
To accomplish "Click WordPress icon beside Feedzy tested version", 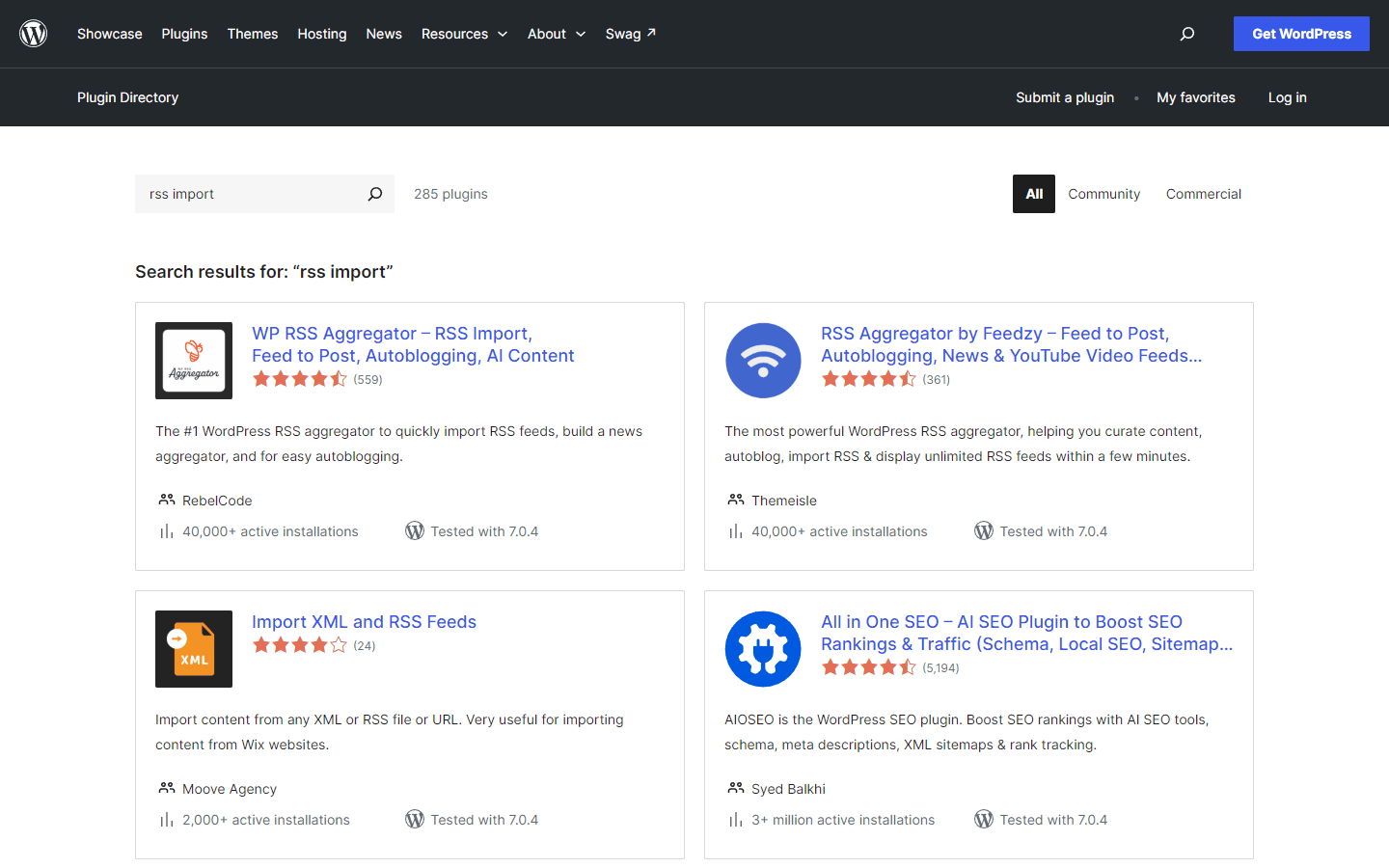I will (984, 531).
